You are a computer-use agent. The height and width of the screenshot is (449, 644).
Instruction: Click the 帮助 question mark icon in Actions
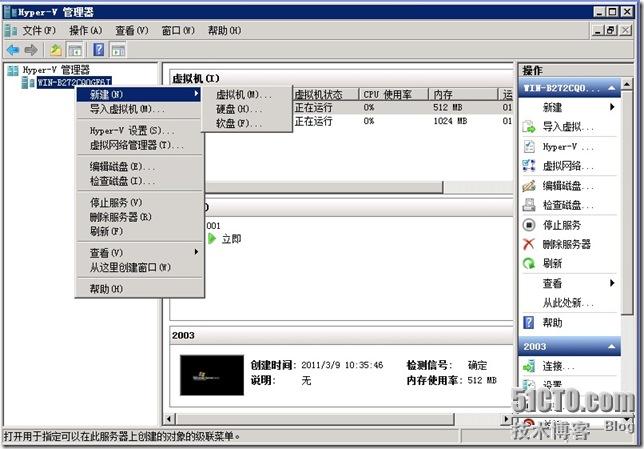click(529, 322)
